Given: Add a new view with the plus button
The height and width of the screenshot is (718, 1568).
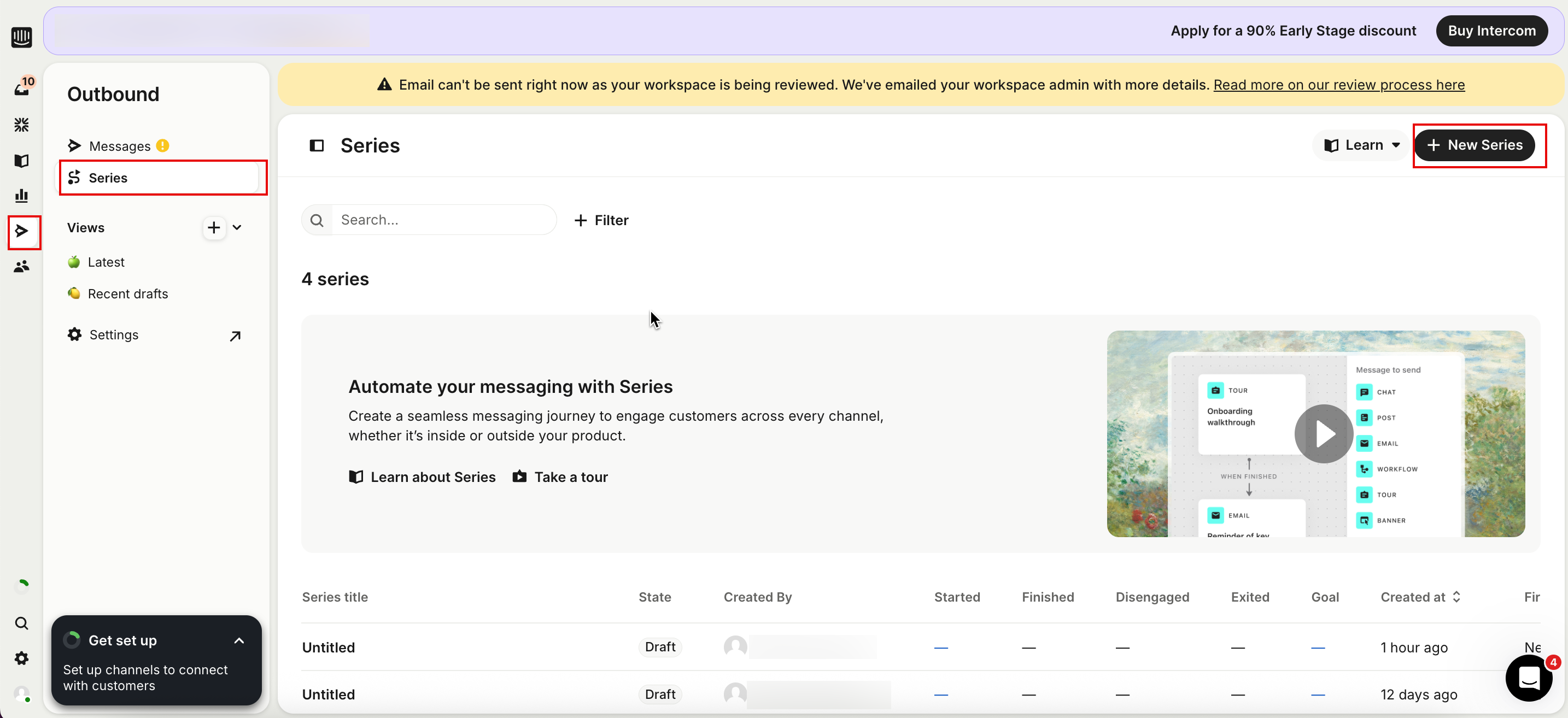Looking at the screenshot, I should 214,227.
